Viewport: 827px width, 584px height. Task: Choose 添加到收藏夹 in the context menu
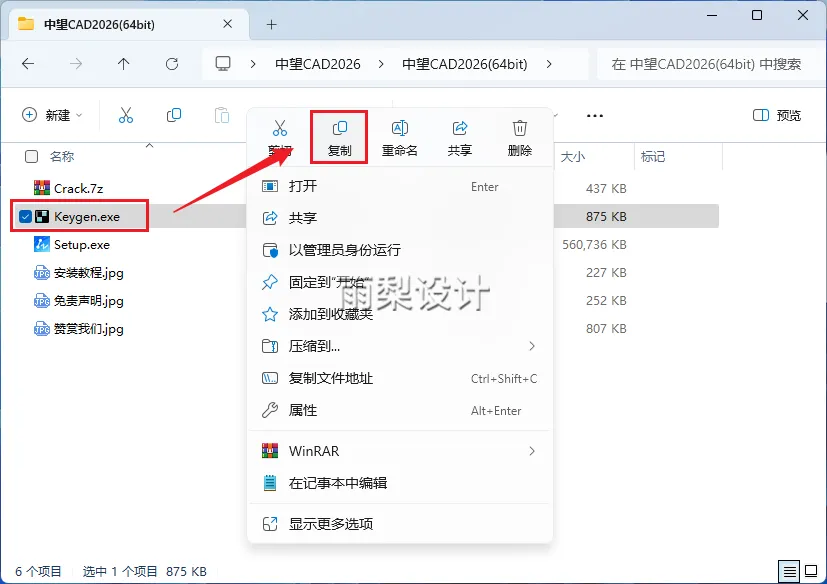pyautogui.click(x=400, y=314)
